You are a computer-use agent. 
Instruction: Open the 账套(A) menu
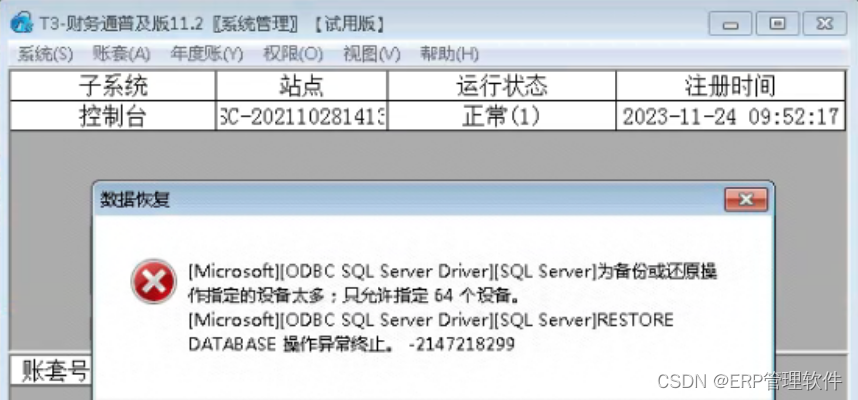[x=121, y=54]
